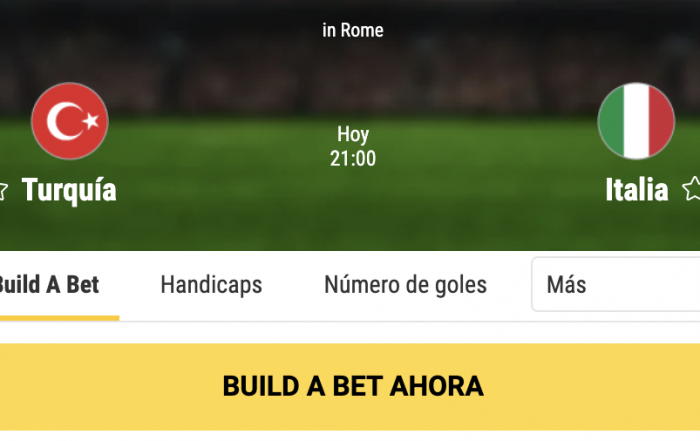Screen dimensions: 700x441
Task: Toggle the favorite star beside Italia
Action: (x=692, y=189)
